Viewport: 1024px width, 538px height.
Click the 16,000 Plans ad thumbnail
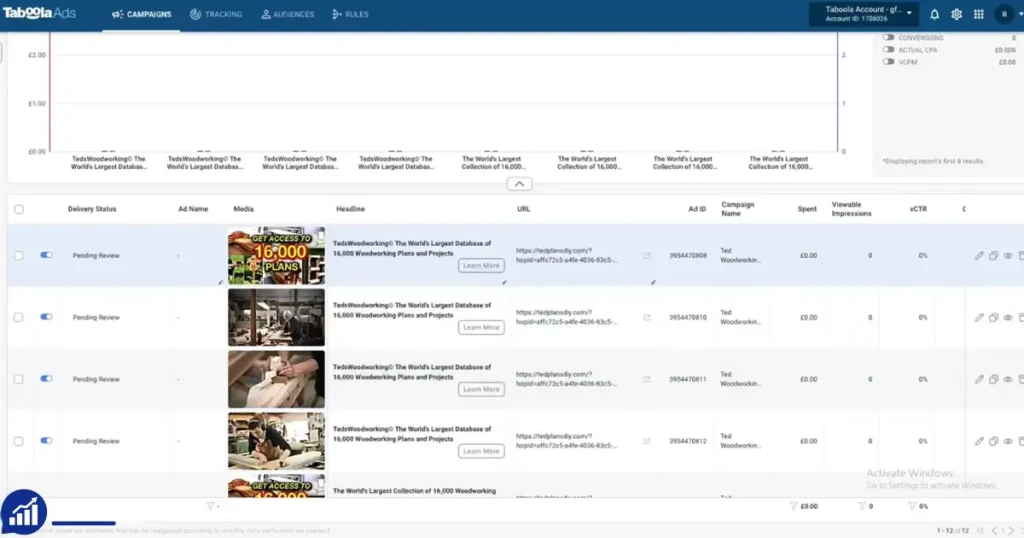click(x=276, y=255)
